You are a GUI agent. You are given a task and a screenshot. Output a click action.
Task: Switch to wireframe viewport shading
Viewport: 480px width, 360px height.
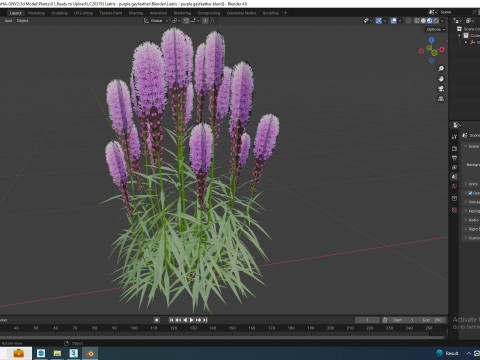tap(417, 21)
